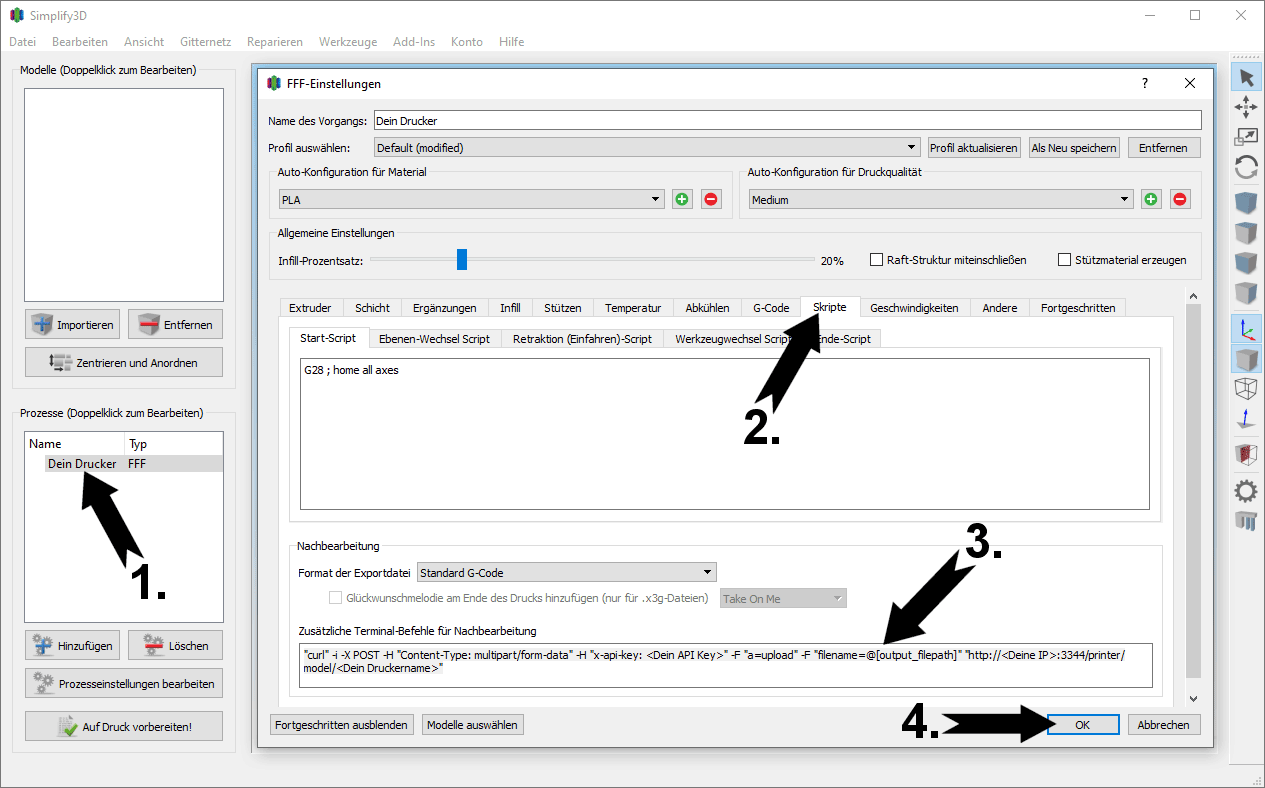The width and height of the screenshot is (1265, 788).
Task: Open the Add-Ins menu
Action: tap(414, 42)
